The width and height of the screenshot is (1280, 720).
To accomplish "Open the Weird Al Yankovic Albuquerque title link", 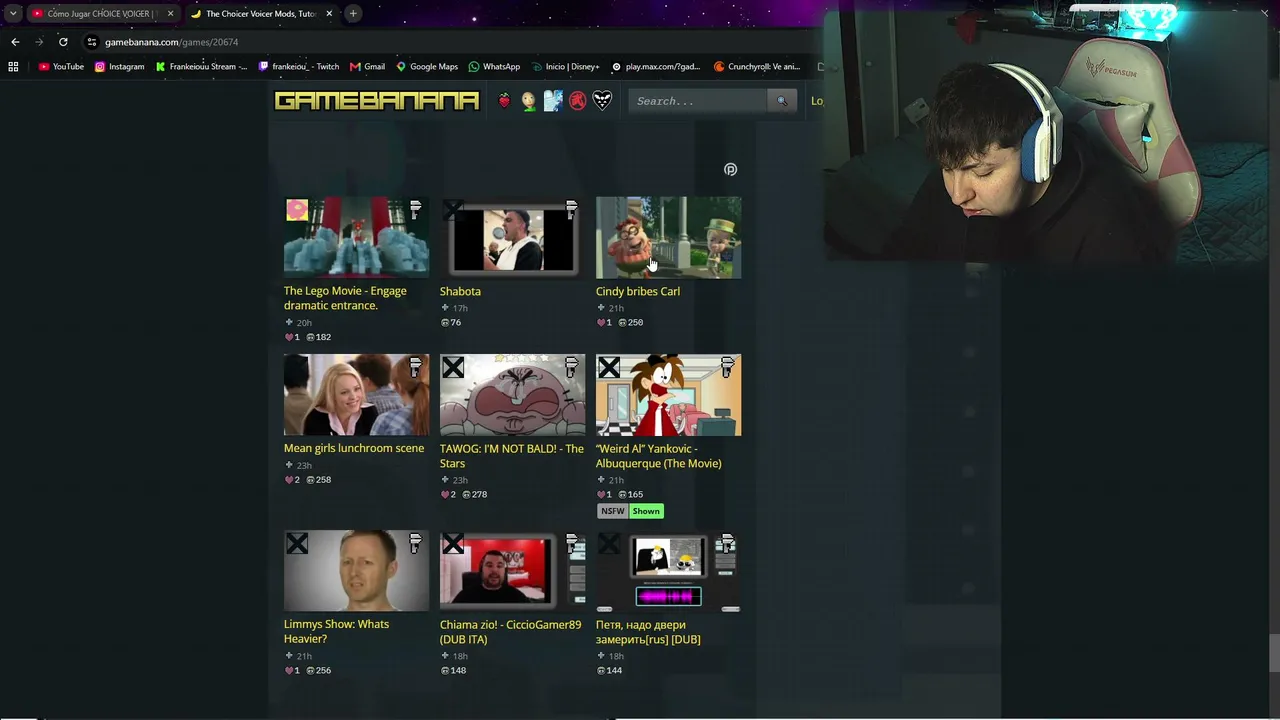I will point(659,456).
